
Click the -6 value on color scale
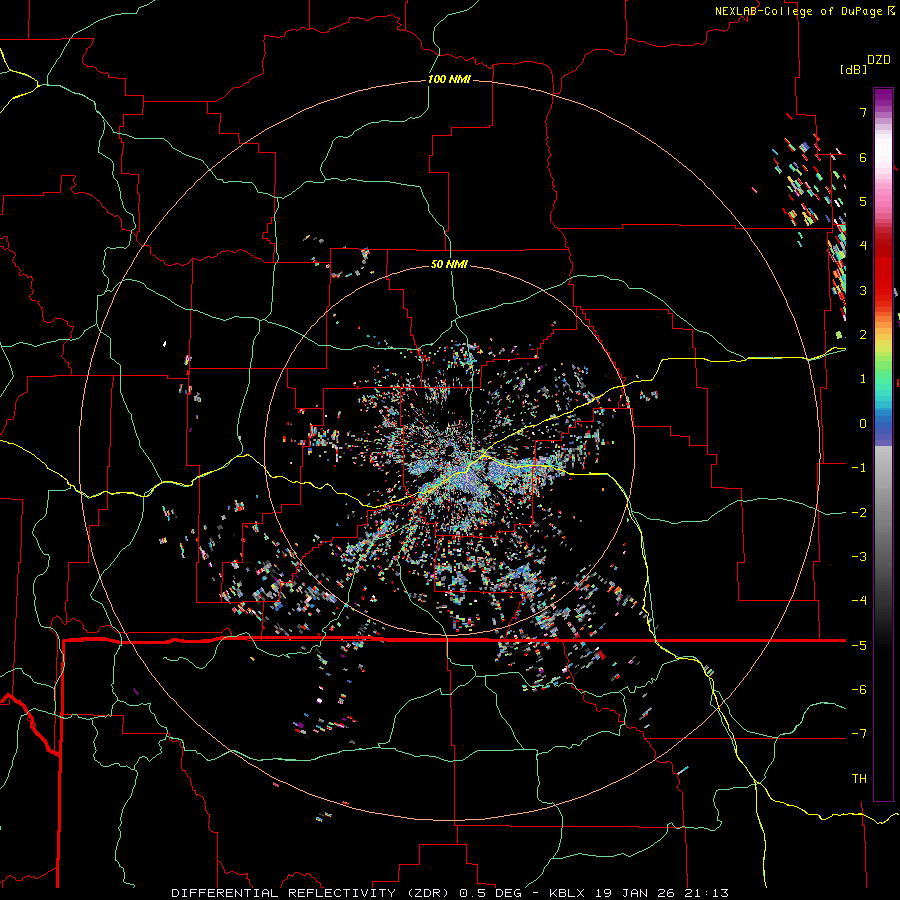point(859,690)
